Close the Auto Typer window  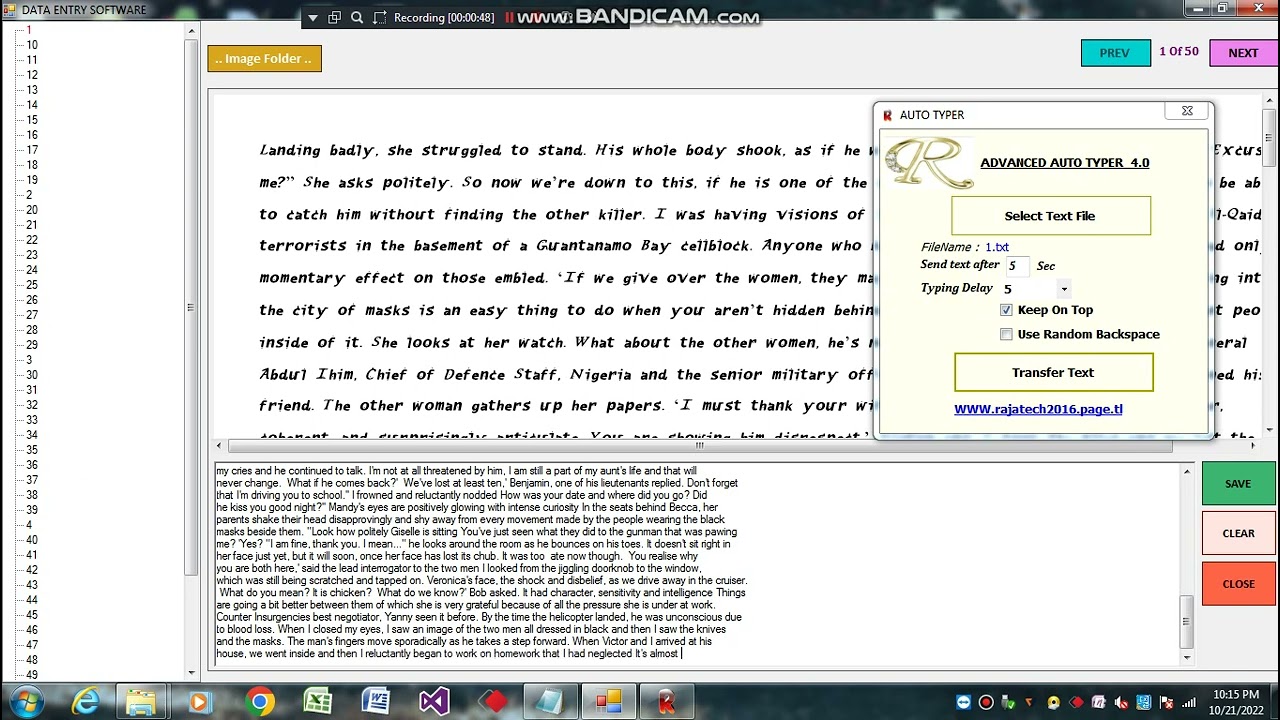(x=1187, y=111)
